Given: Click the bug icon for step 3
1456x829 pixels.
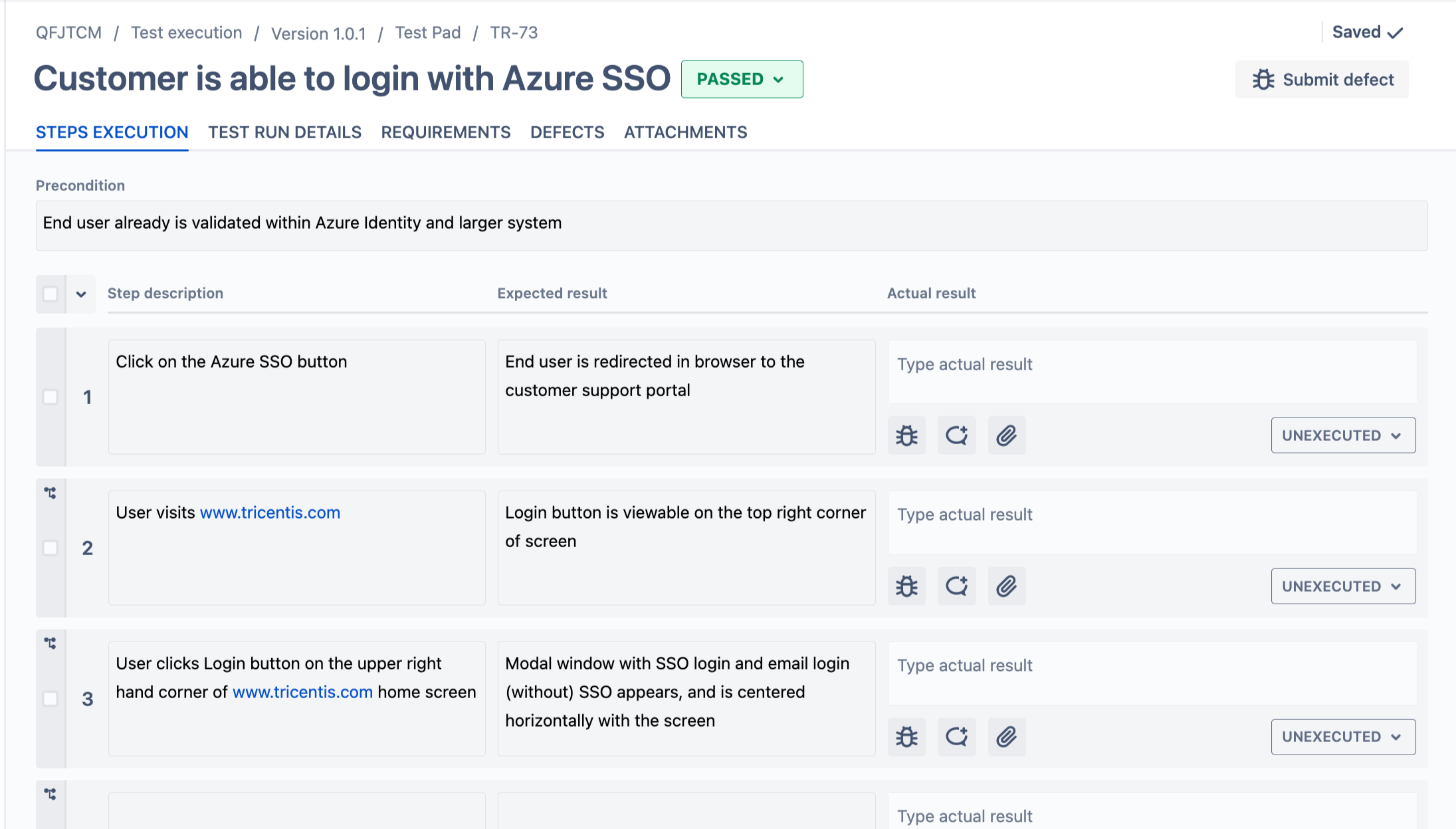Looking at the screenshot, I should click(906, 737).
